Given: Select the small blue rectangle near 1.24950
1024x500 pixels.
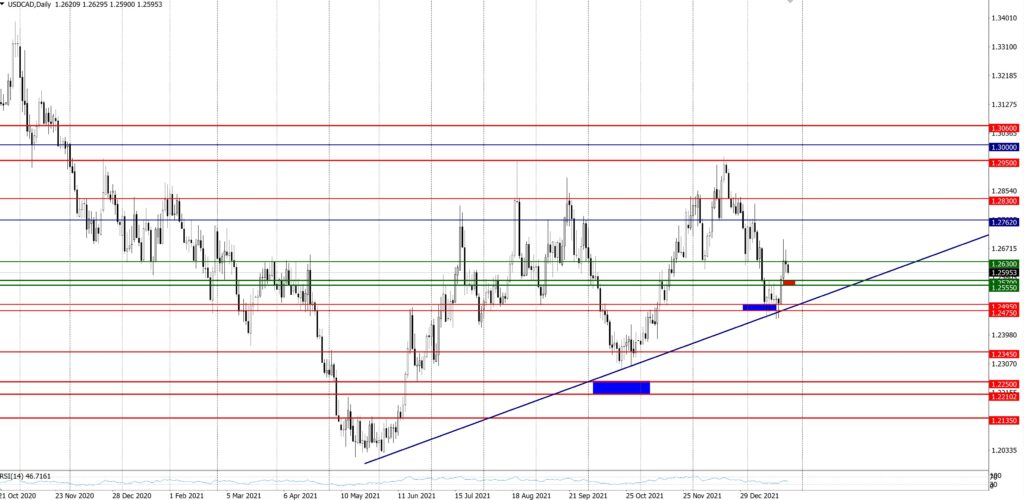Looking at the screenshot, I should (x=760, y=307).
